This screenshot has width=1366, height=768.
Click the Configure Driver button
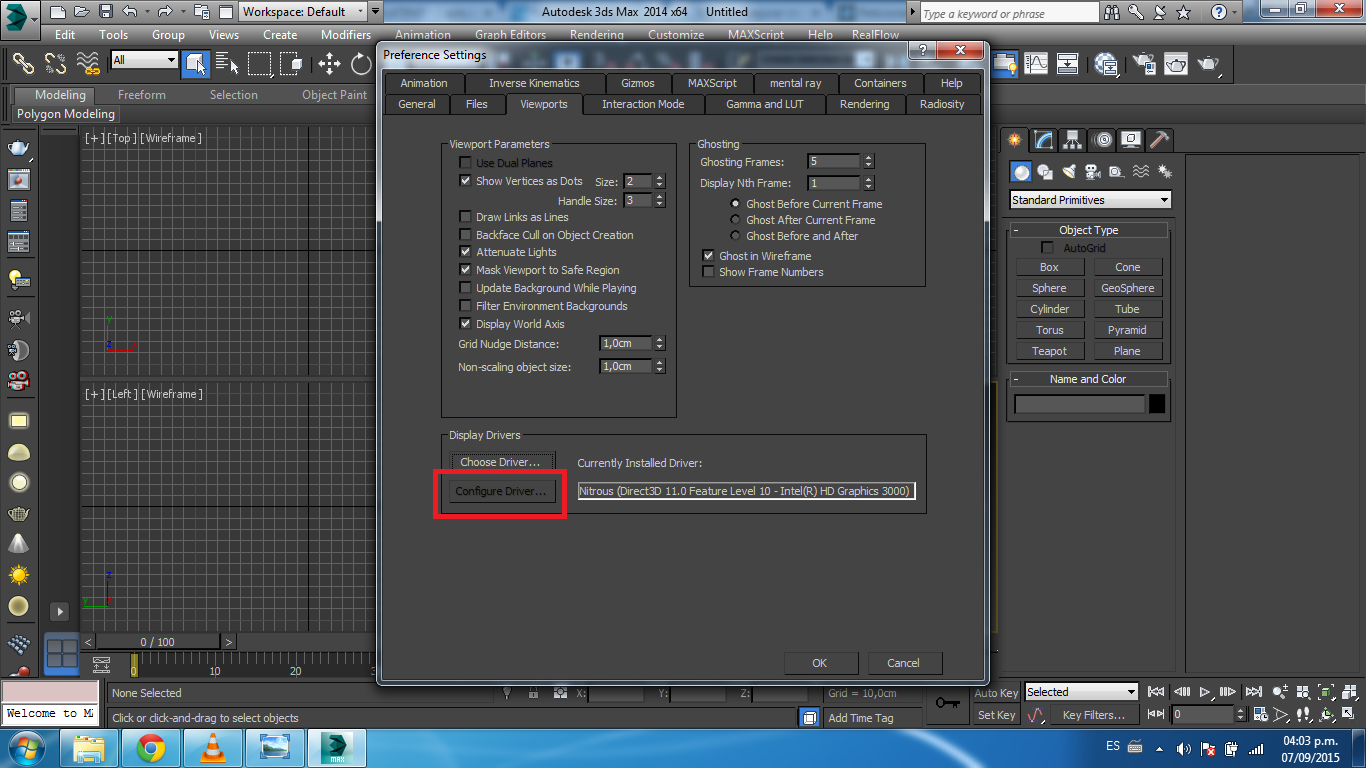pos(501,491)
